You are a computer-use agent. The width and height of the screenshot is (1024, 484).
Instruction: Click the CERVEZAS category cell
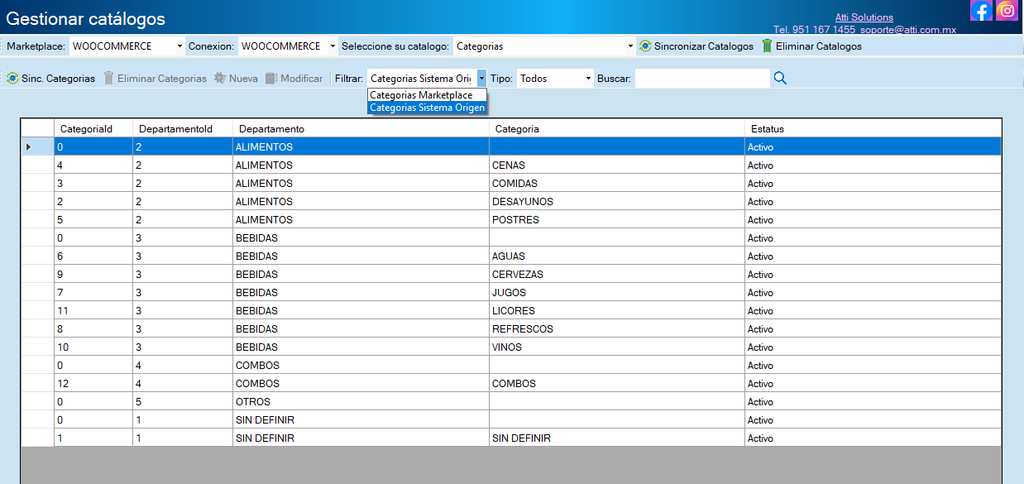(x=616, y=274)
